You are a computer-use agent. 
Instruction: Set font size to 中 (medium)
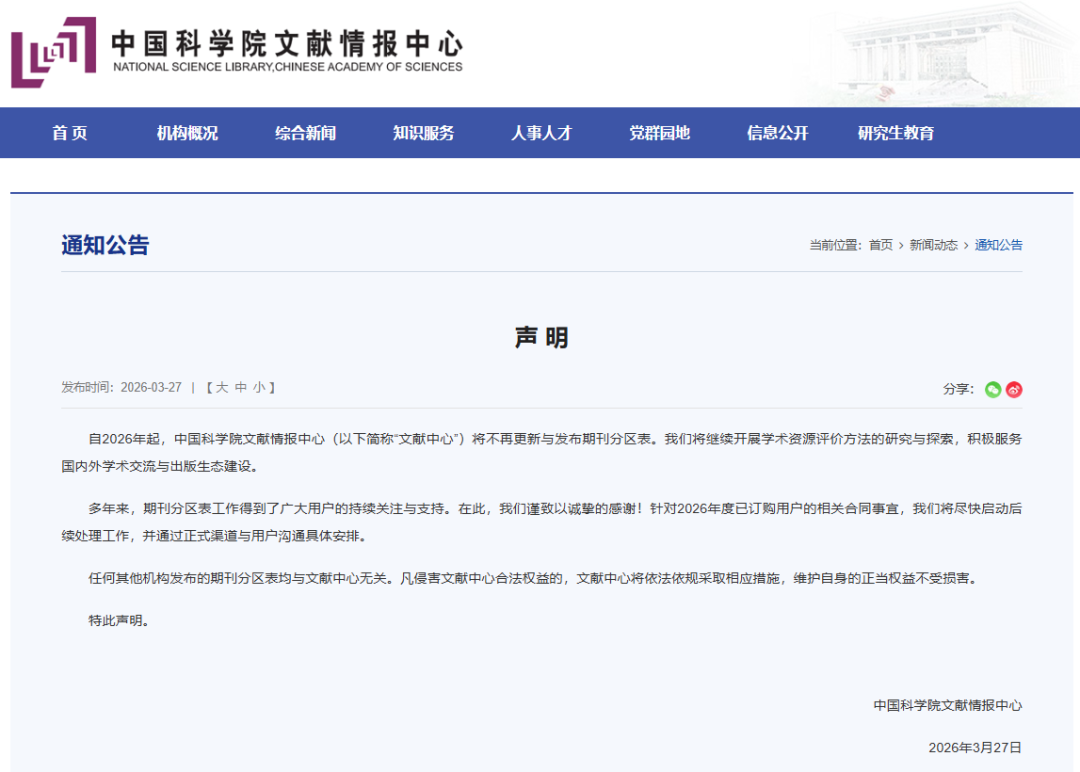pyautogui.click(x=241, y=387)
